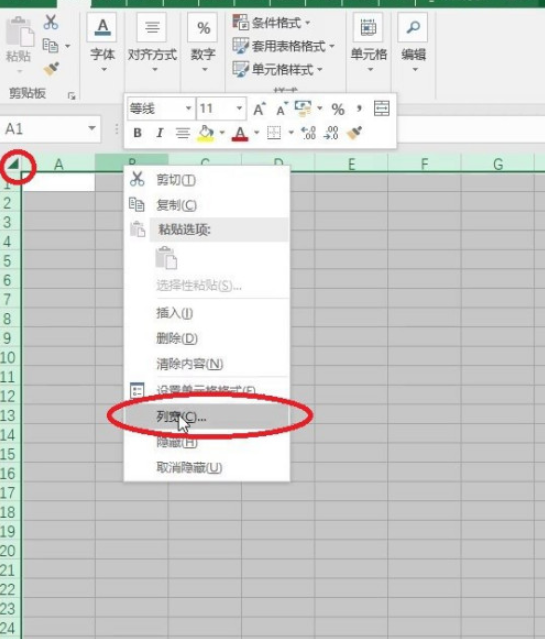Apply comma style in the mini toolbar
Image resolution: width=545 pixels, height=639 pixels.
tap(359, 109)
